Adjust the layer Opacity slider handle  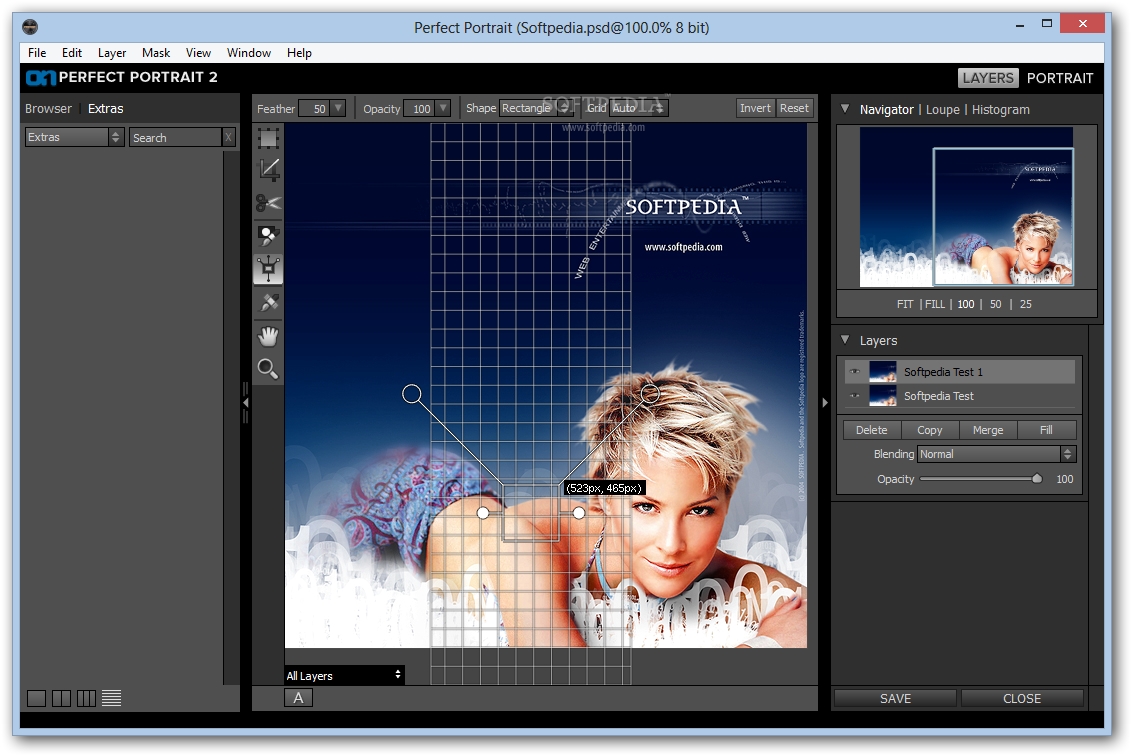point(1037,478)
